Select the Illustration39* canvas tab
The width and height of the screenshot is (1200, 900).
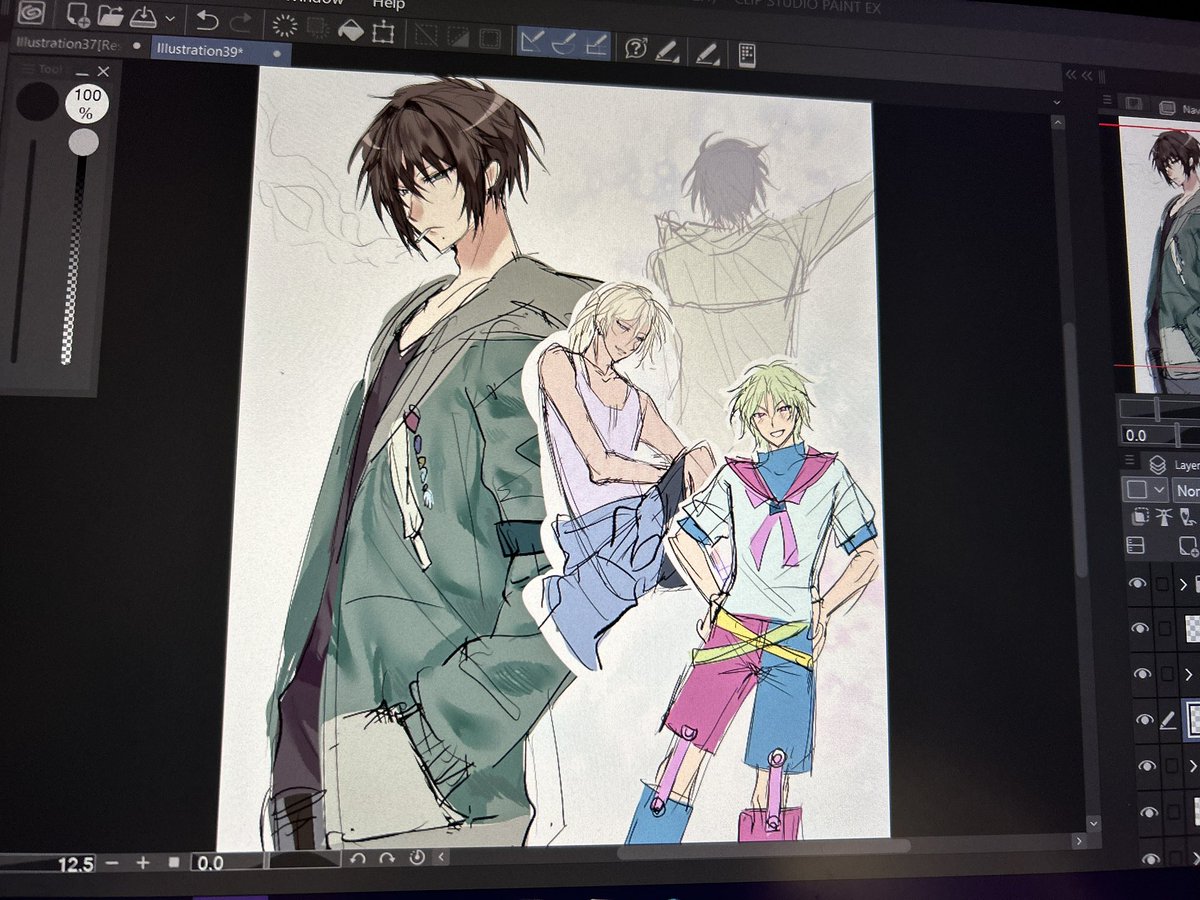pyautogui.click(x=199, y=50)
